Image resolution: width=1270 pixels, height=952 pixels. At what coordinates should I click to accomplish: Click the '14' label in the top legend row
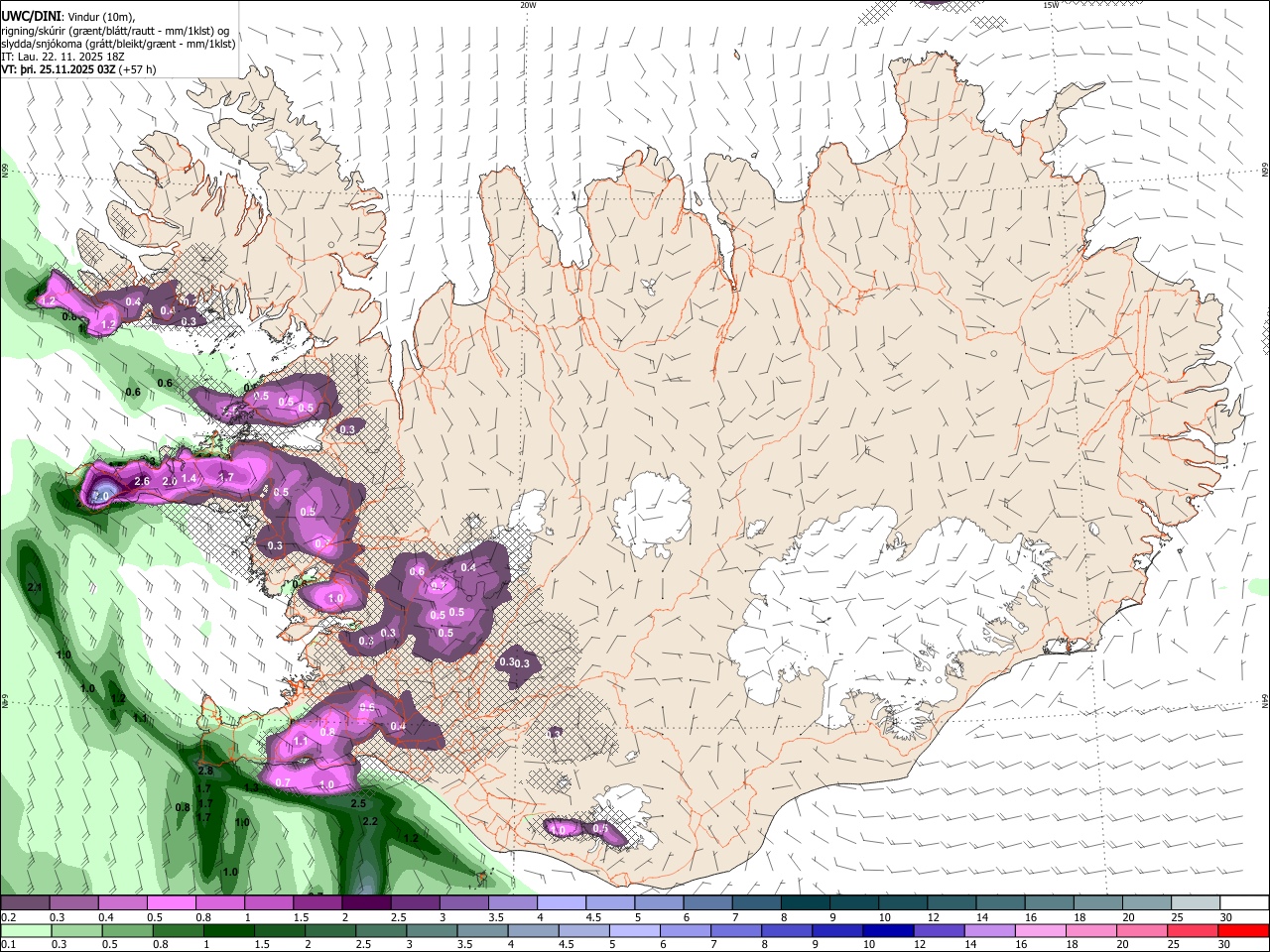[981, 917]
